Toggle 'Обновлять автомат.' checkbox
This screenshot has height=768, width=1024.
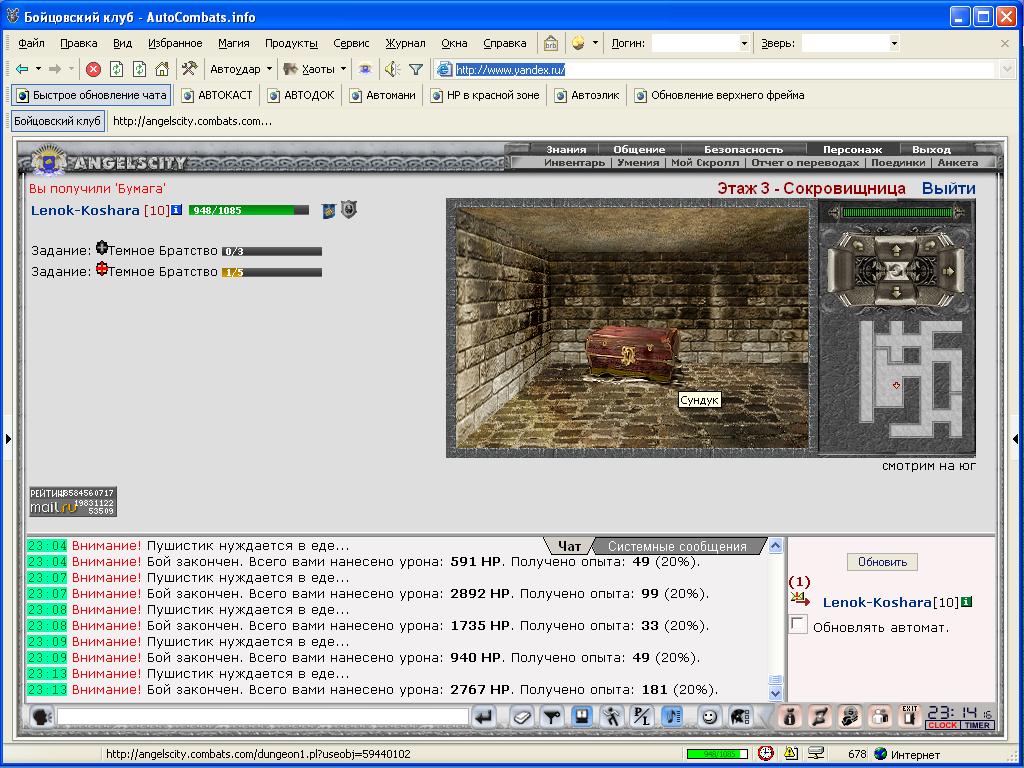click(798, 624)
